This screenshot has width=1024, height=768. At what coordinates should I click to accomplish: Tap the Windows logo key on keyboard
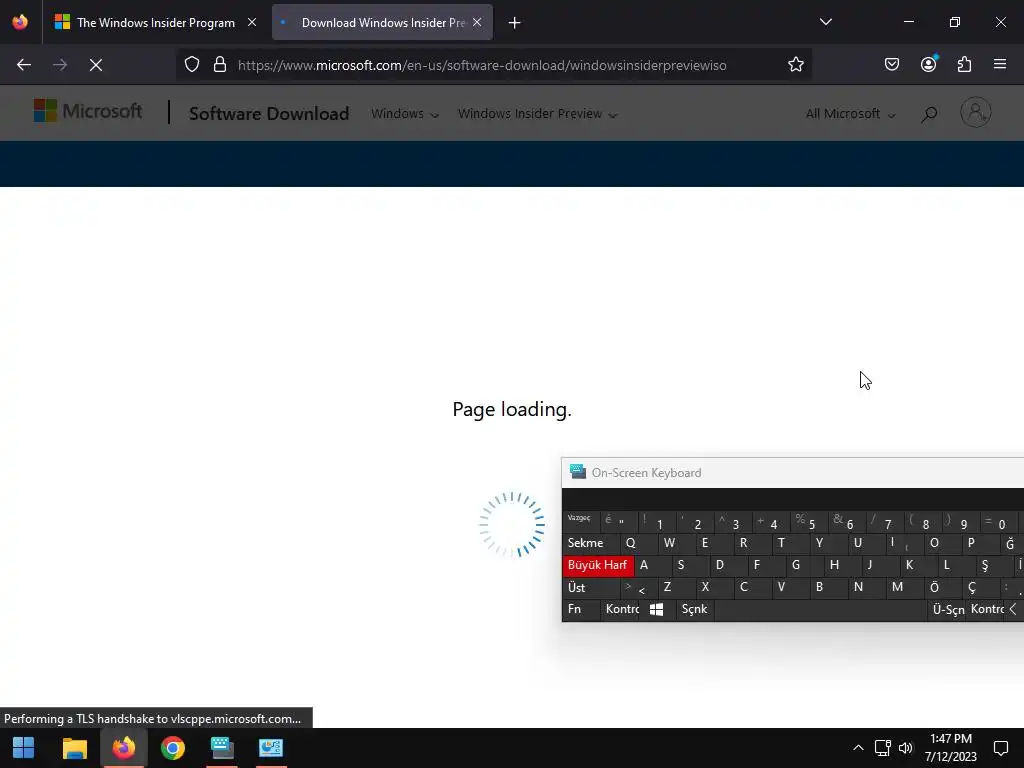point(657,609)
